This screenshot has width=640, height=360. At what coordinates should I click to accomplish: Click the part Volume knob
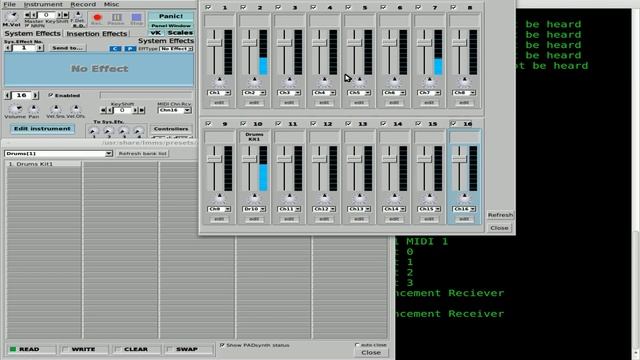pos(15,109)
